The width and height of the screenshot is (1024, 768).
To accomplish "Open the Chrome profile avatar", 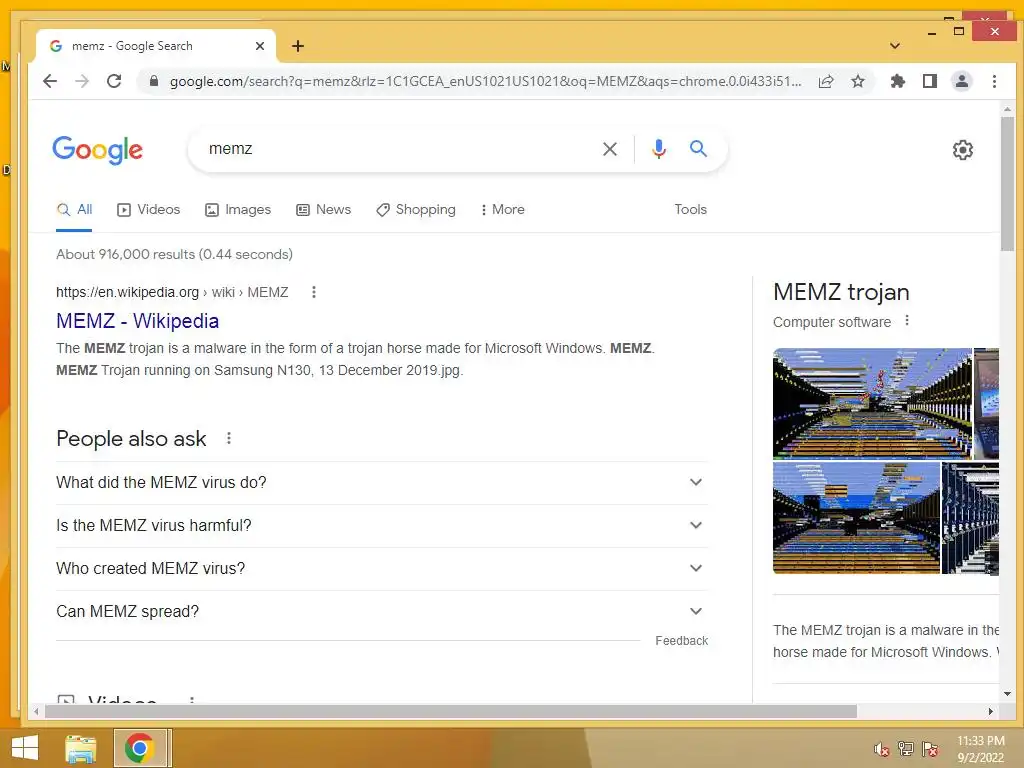I will point(962,81).
